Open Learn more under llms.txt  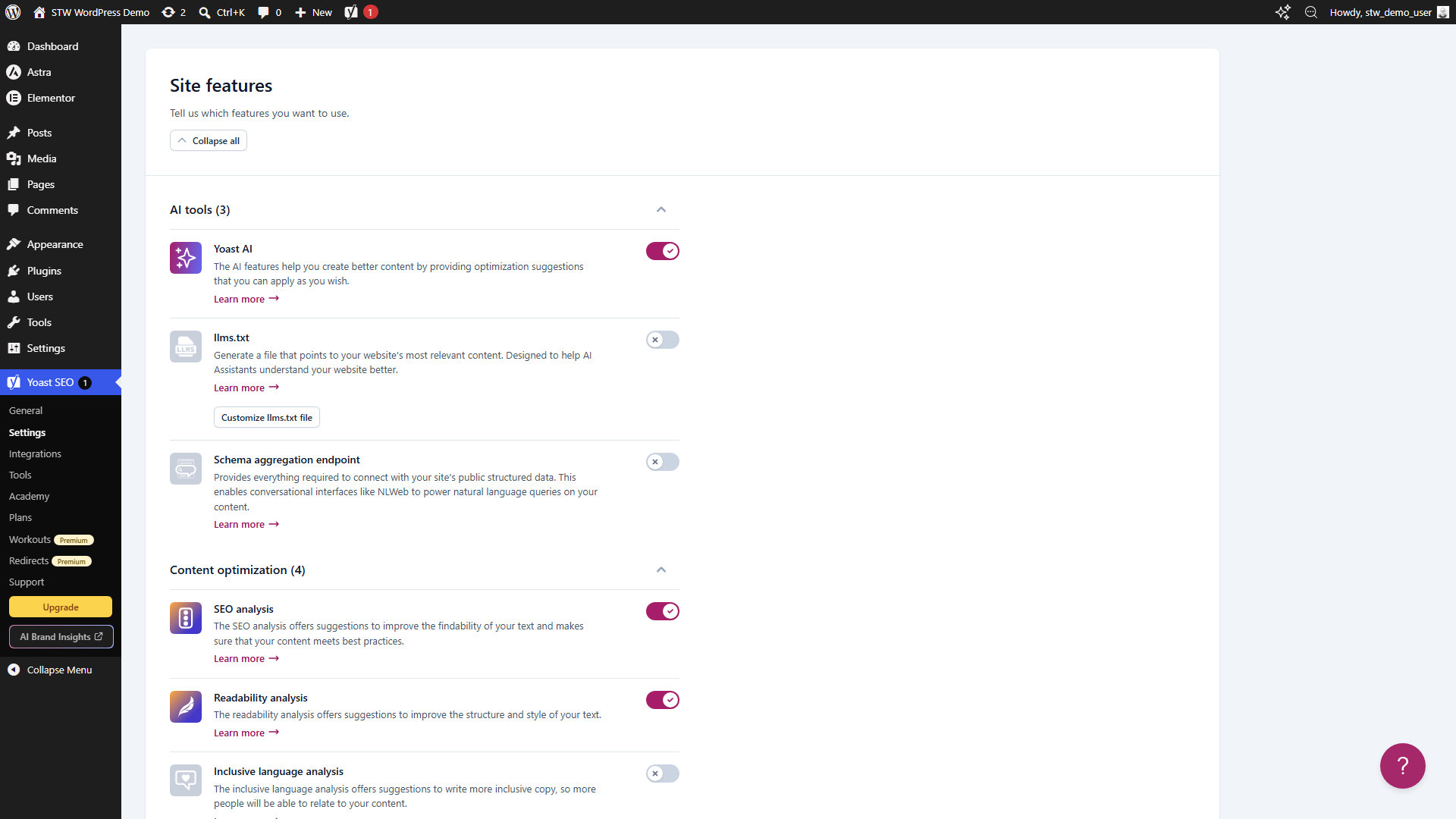[246, 388]
